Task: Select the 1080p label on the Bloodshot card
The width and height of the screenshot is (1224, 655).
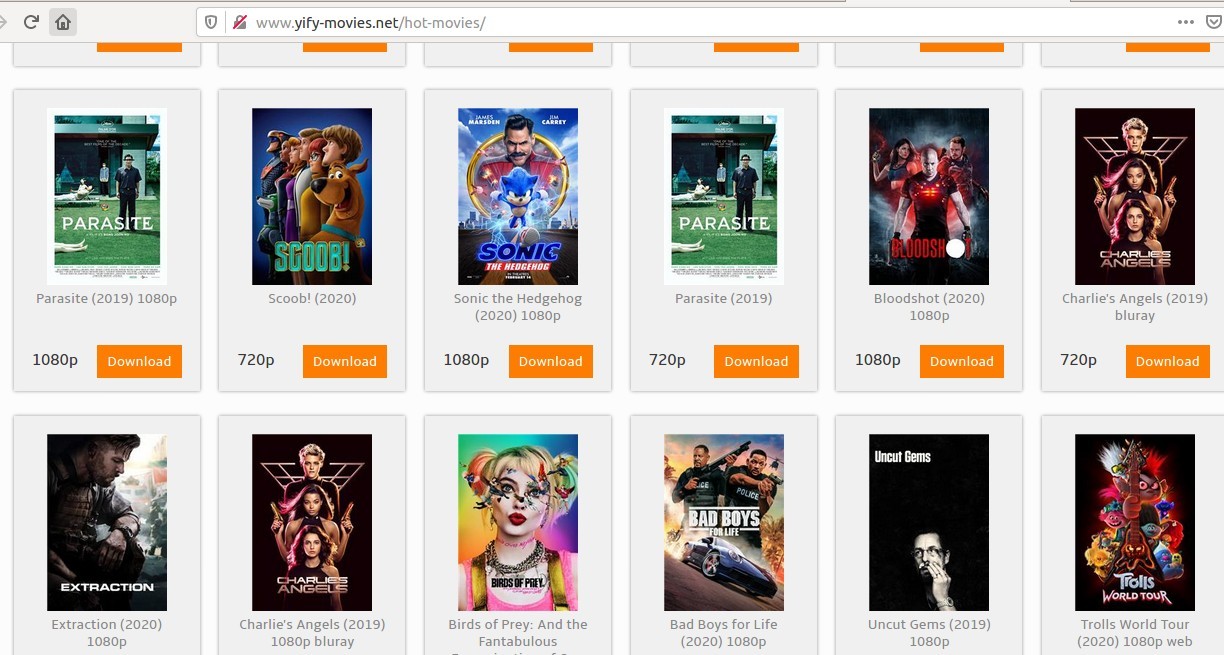Action: [878, 360]
